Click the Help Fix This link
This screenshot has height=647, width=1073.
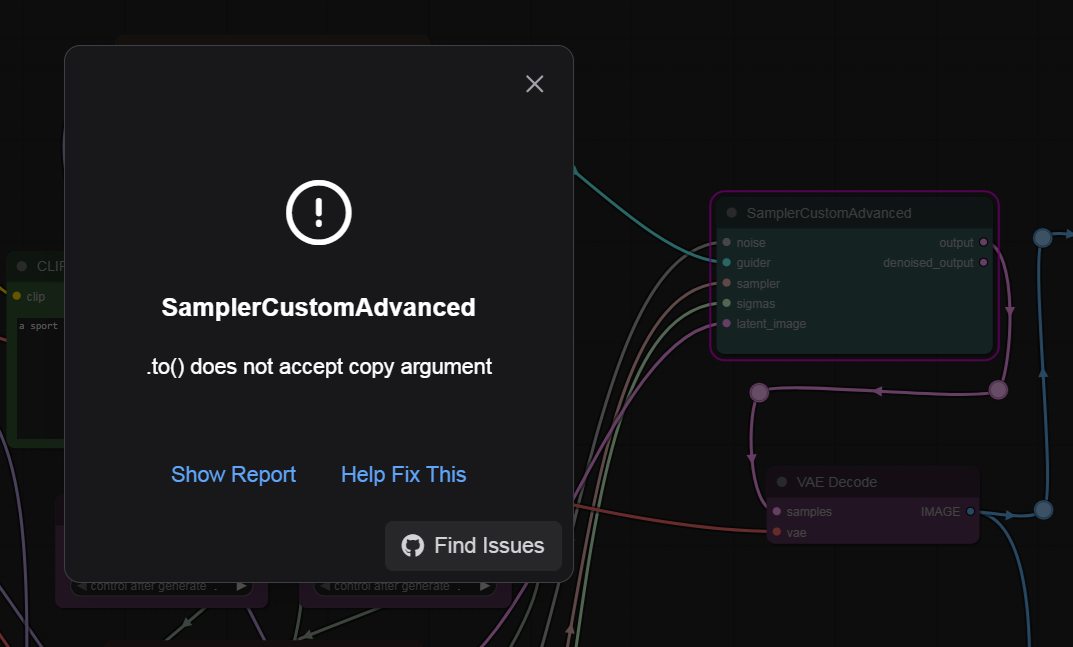[403, 474]
